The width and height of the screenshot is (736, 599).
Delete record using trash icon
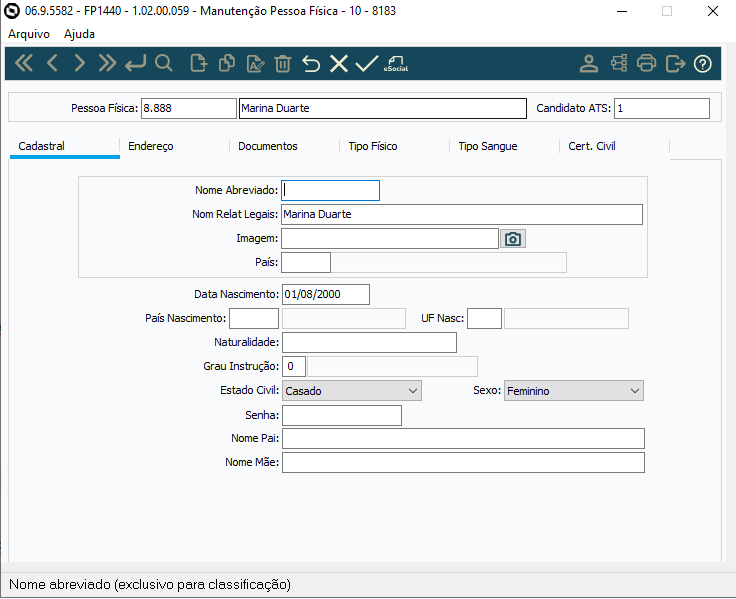pyautogui.click(x=283, y=63)
